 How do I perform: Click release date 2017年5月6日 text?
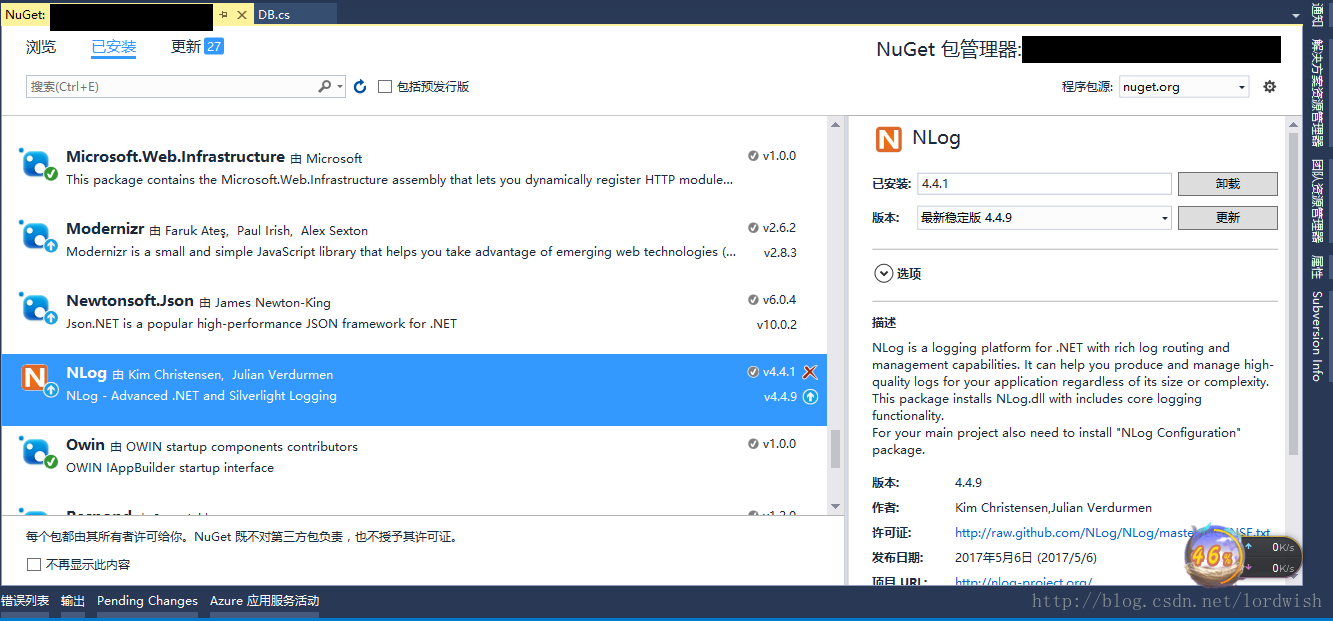[1026, 558]
